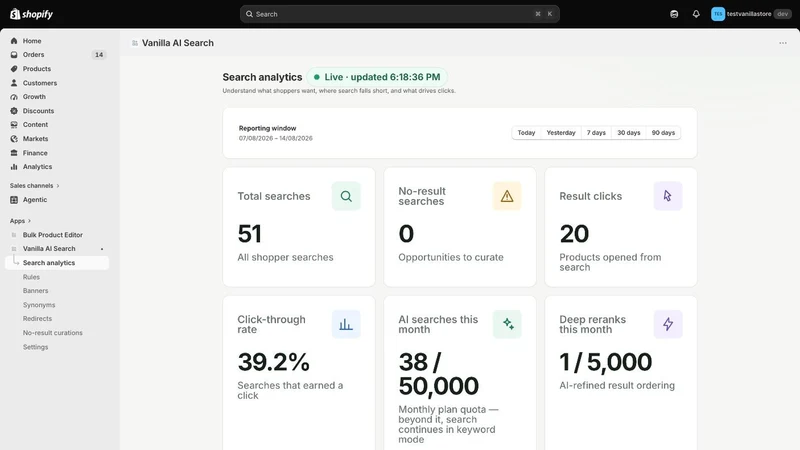Click the Markets globe icon
The height and width of the screenshot is (450, 800).
(14, 139)
